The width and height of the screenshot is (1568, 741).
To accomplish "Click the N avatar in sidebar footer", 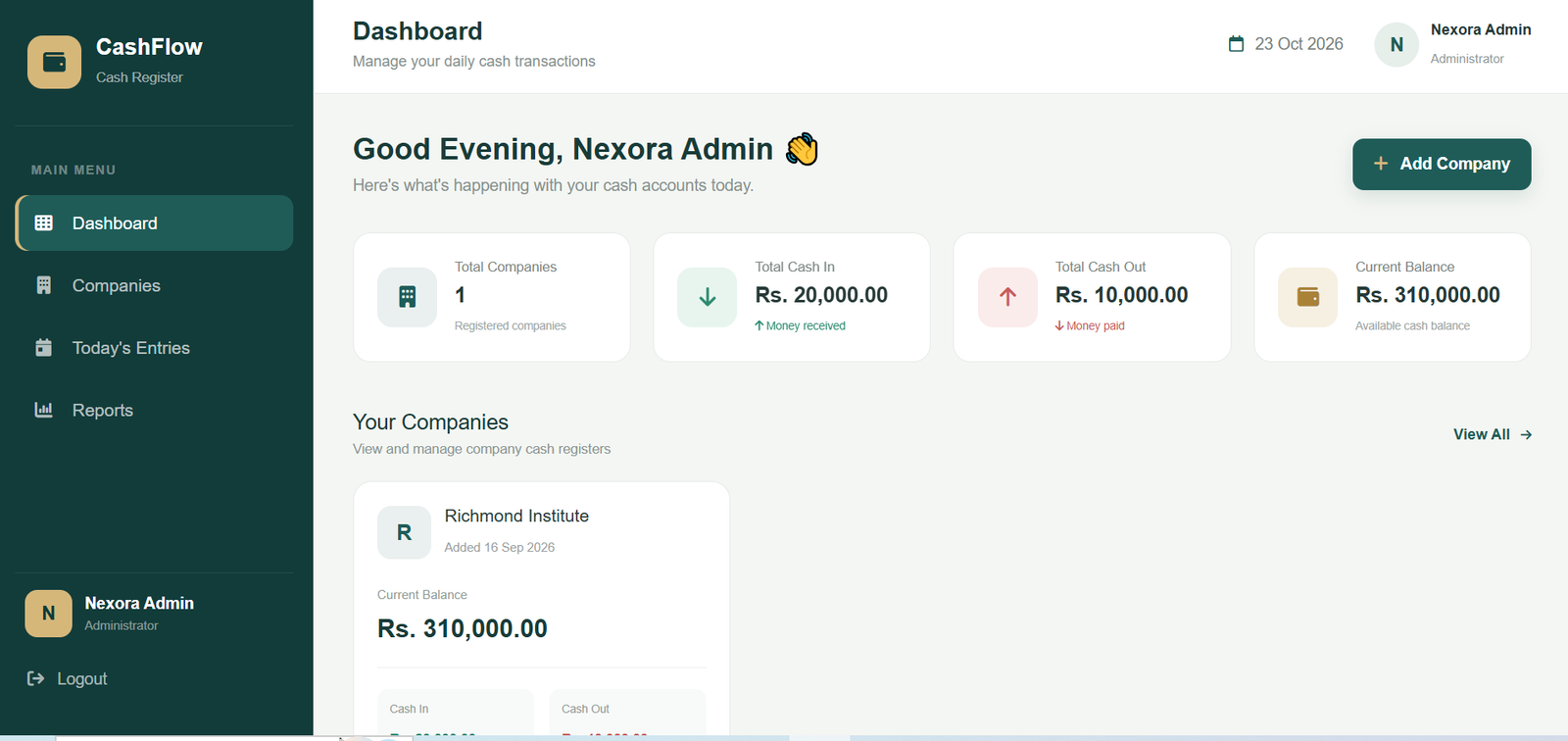I will tap(49, 614).
